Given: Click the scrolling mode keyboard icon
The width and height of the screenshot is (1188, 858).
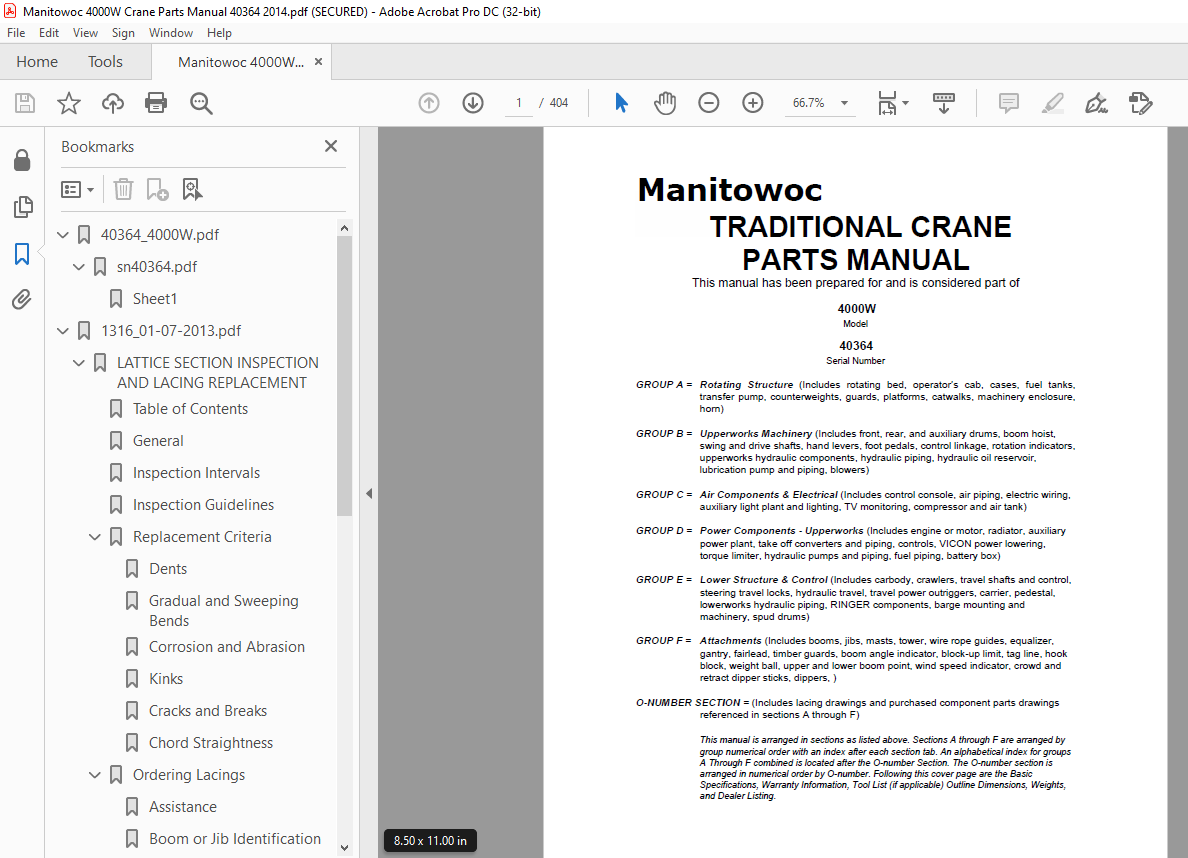Looking at the screenshot, I should [943, 103].
